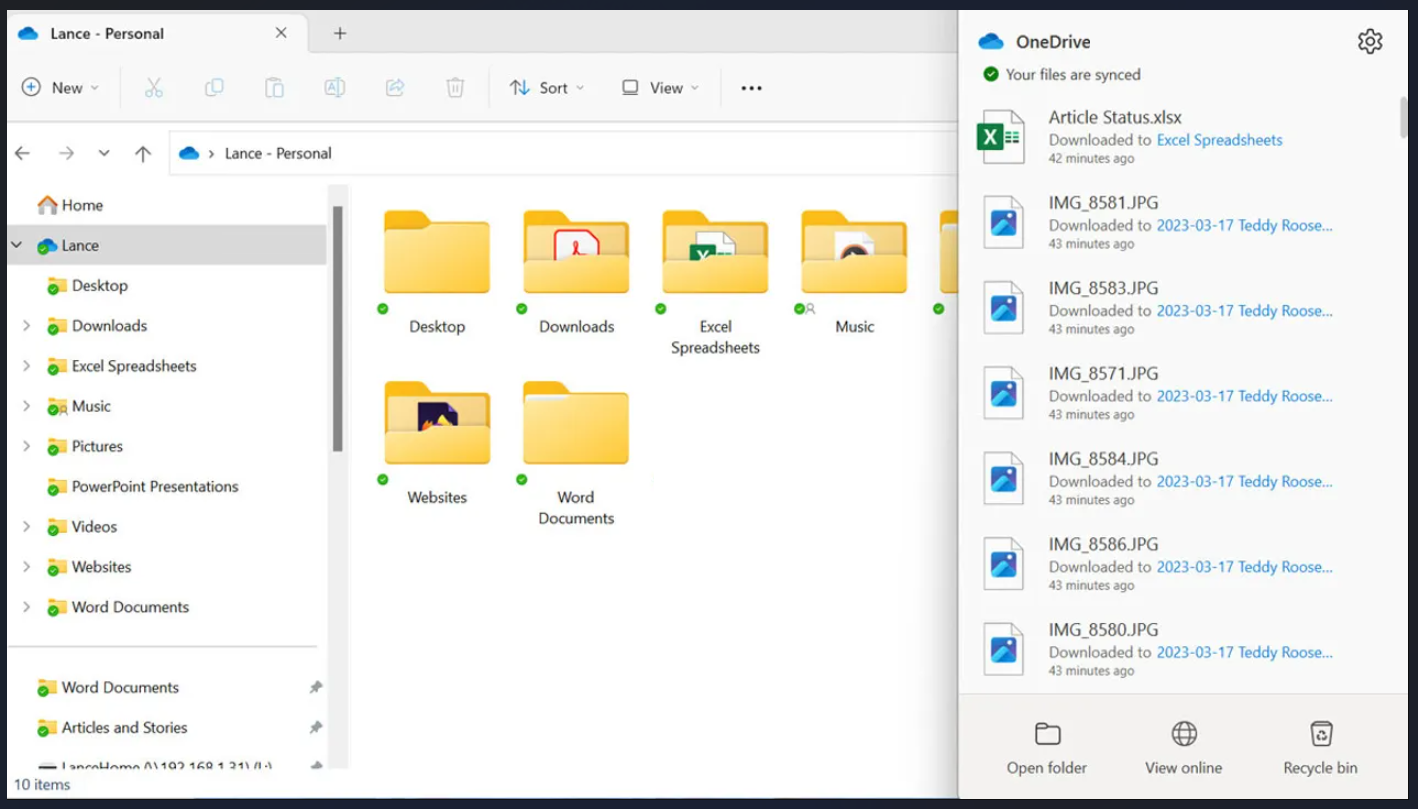Open OneDrive settings via the gear icon
This screenshot has width=1418, height=809.
click(x=1369, y=41)
